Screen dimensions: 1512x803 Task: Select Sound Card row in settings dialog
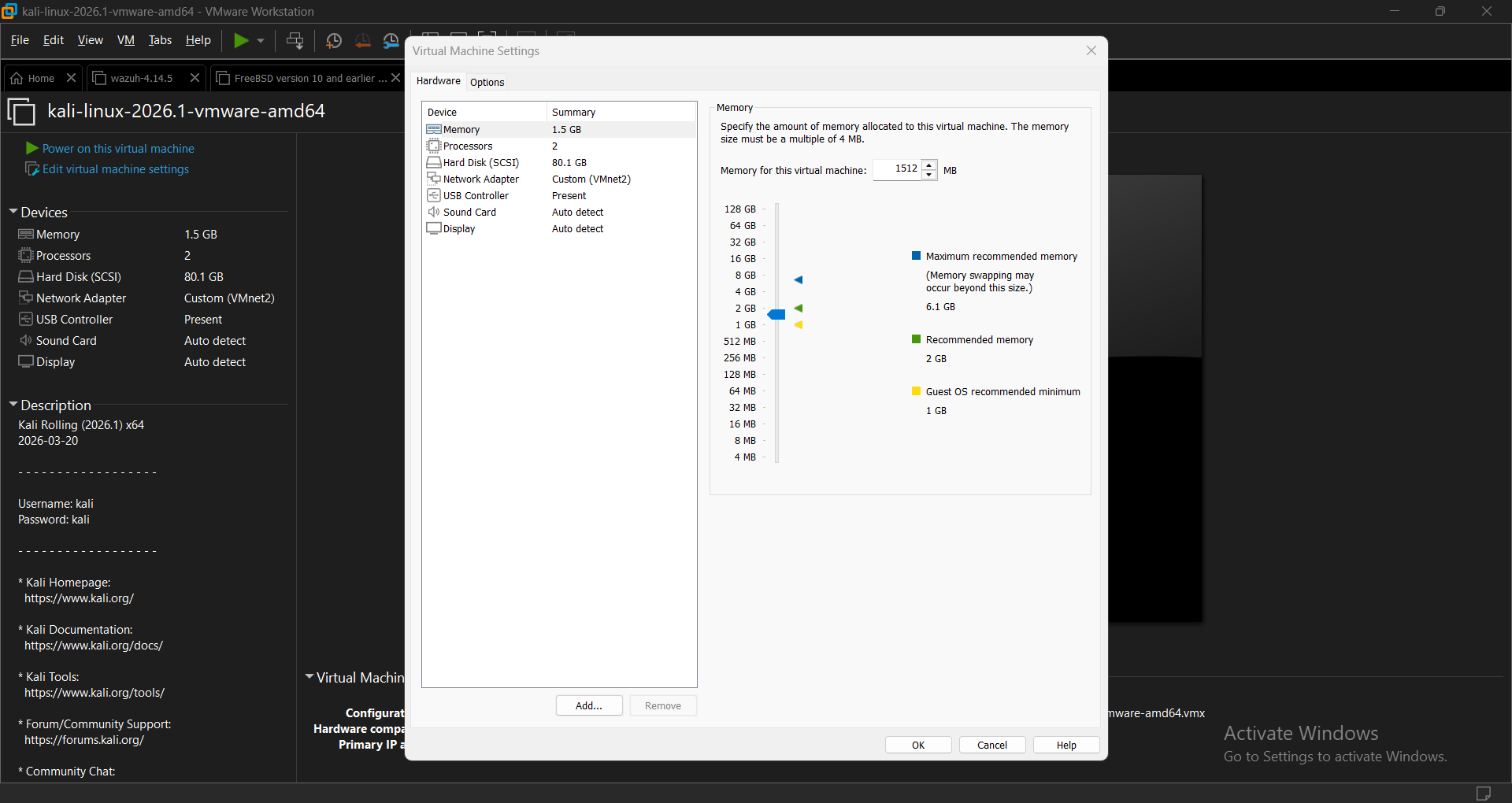(x=559, y=212)
